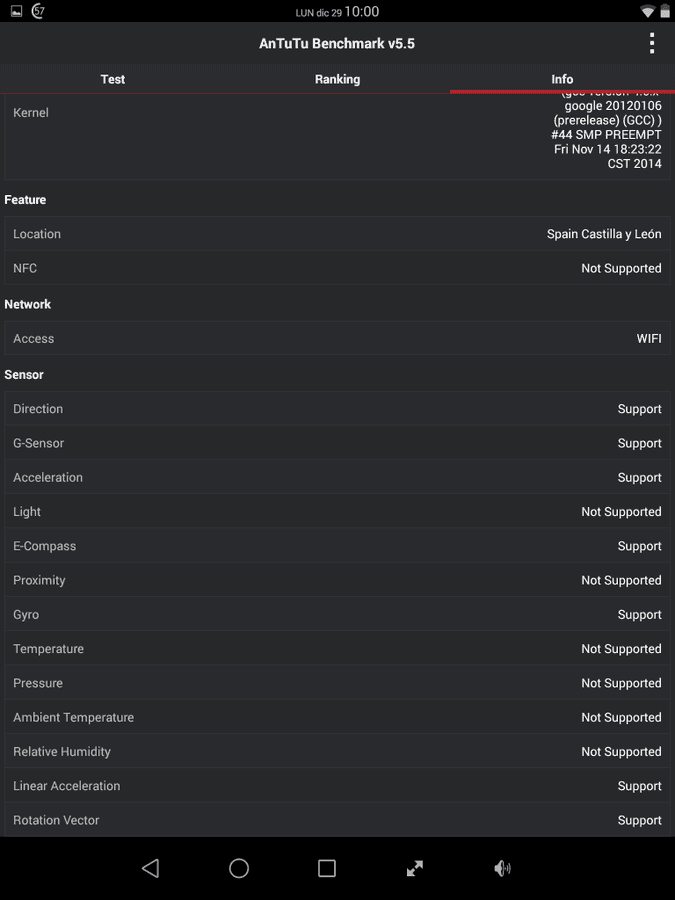Tap the picture notification icon
The height and width of the screenshot is (900, 675).
[17, 11]
